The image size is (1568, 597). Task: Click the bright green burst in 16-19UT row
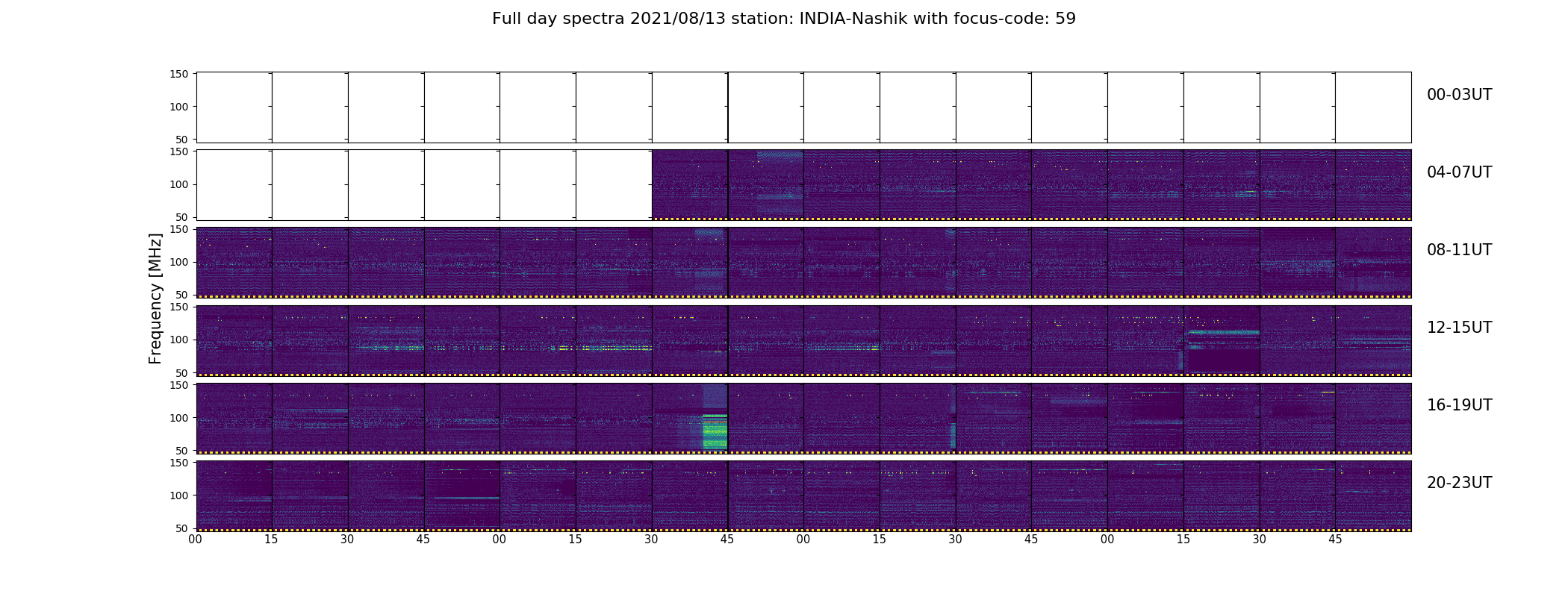tap(715, 431)
